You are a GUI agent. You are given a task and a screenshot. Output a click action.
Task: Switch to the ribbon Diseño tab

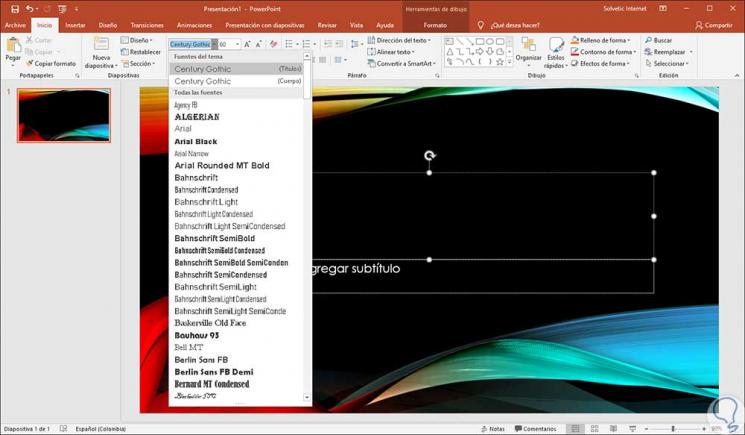108,25
